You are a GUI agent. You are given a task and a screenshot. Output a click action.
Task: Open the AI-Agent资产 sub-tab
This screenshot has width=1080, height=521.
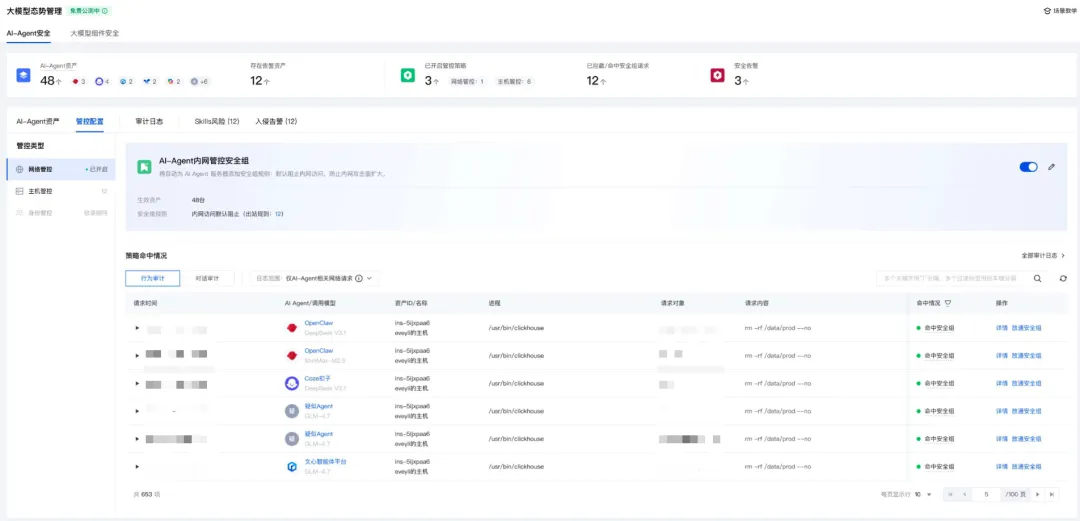point(38,121)
